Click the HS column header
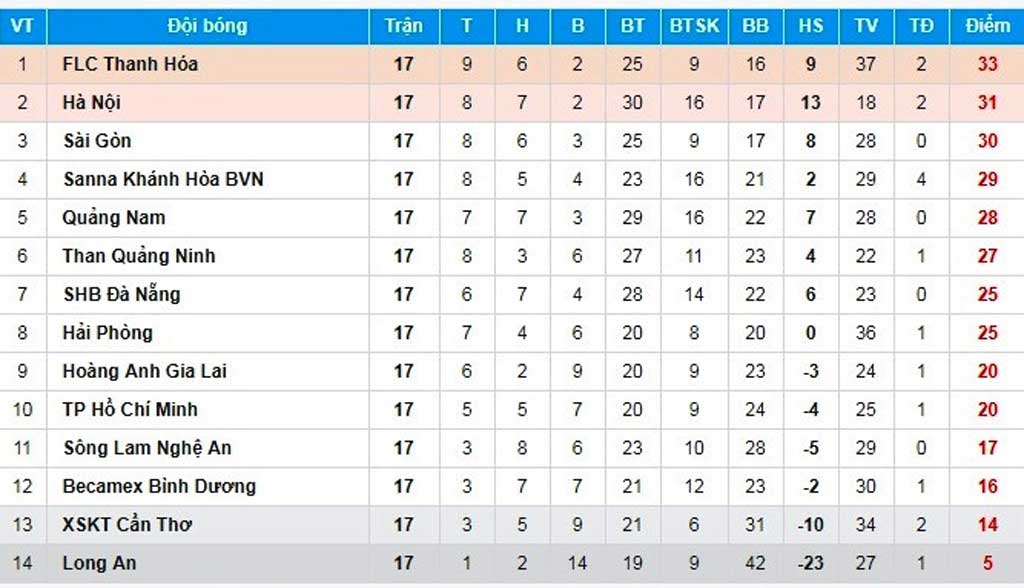1024x588 pixels. pyautogui.click(x=810, y=26)
